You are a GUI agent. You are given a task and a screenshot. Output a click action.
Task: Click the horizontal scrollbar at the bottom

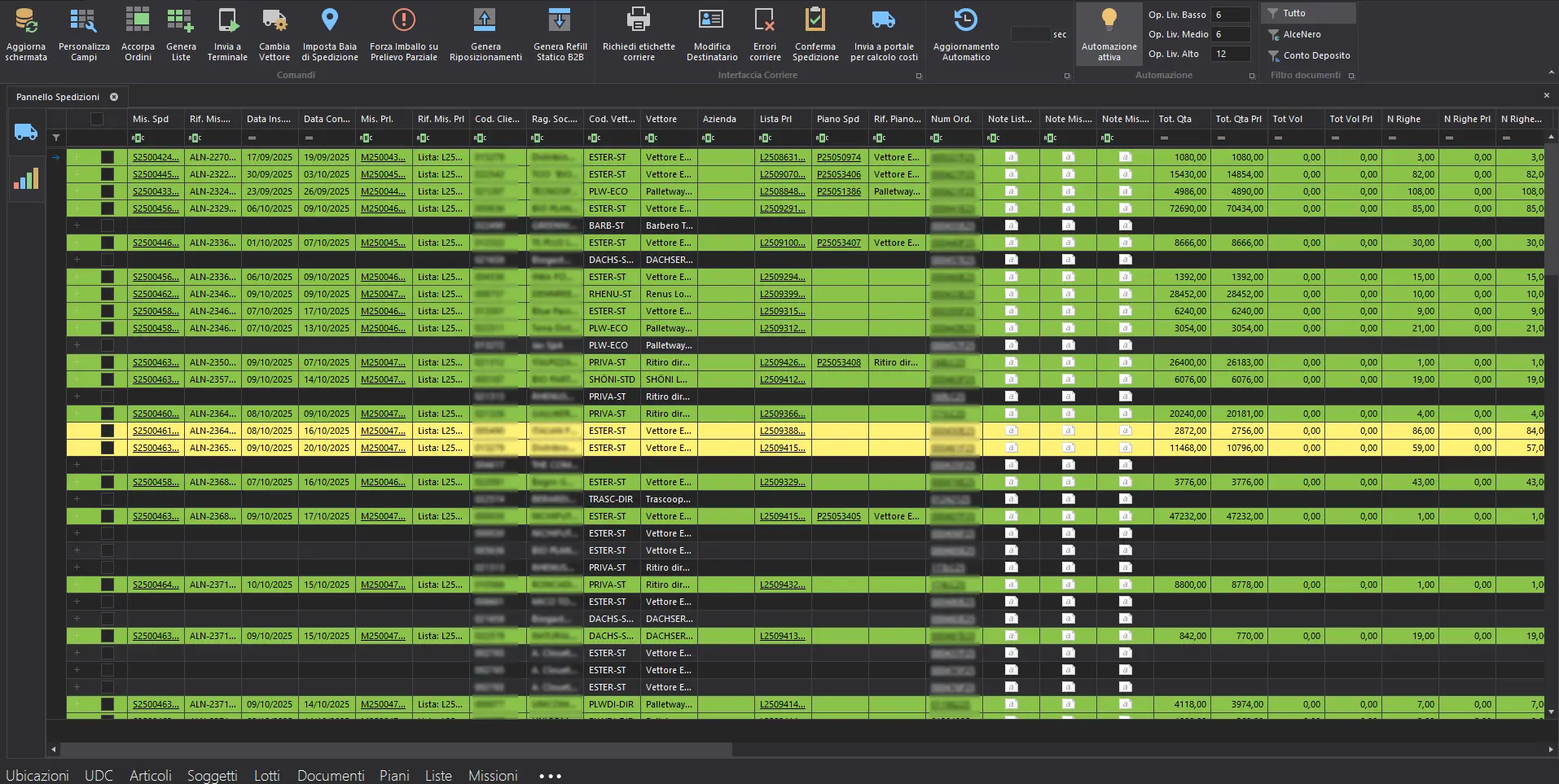tap(391, 749)
